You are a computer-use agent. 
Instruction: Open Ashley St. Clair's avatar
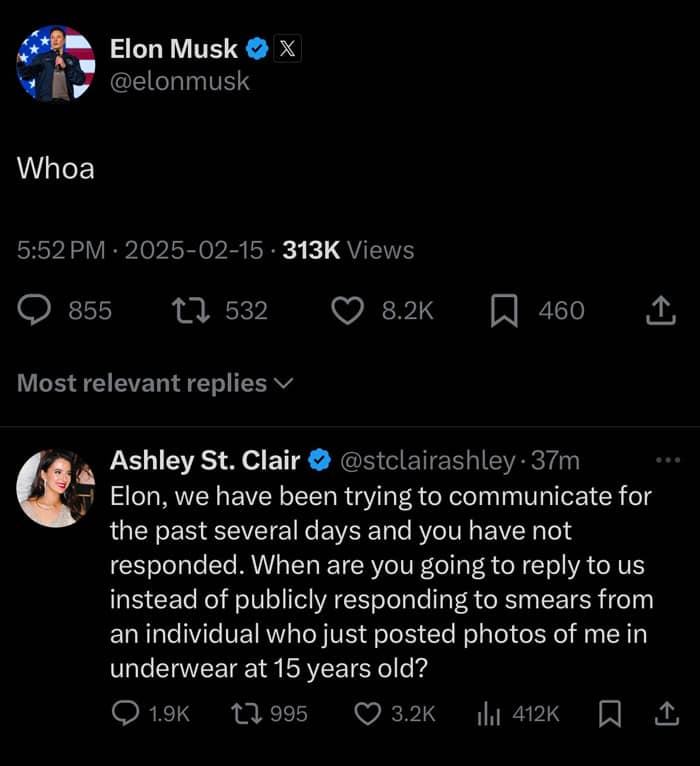coord(56,488)
